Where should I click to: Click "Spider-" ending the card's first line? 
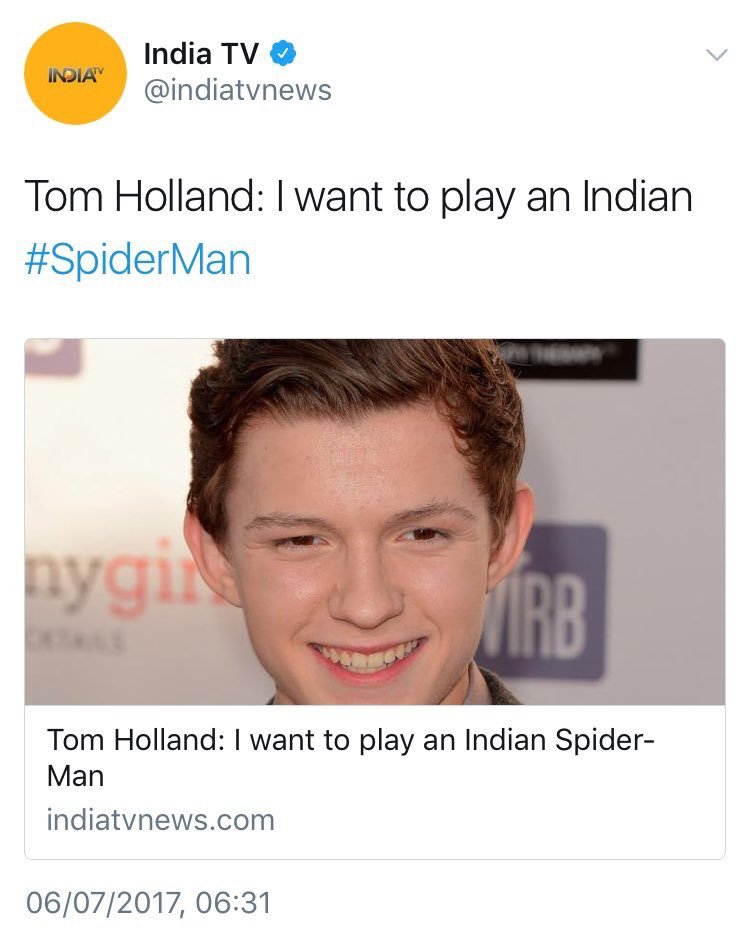(x=604, y=741)
